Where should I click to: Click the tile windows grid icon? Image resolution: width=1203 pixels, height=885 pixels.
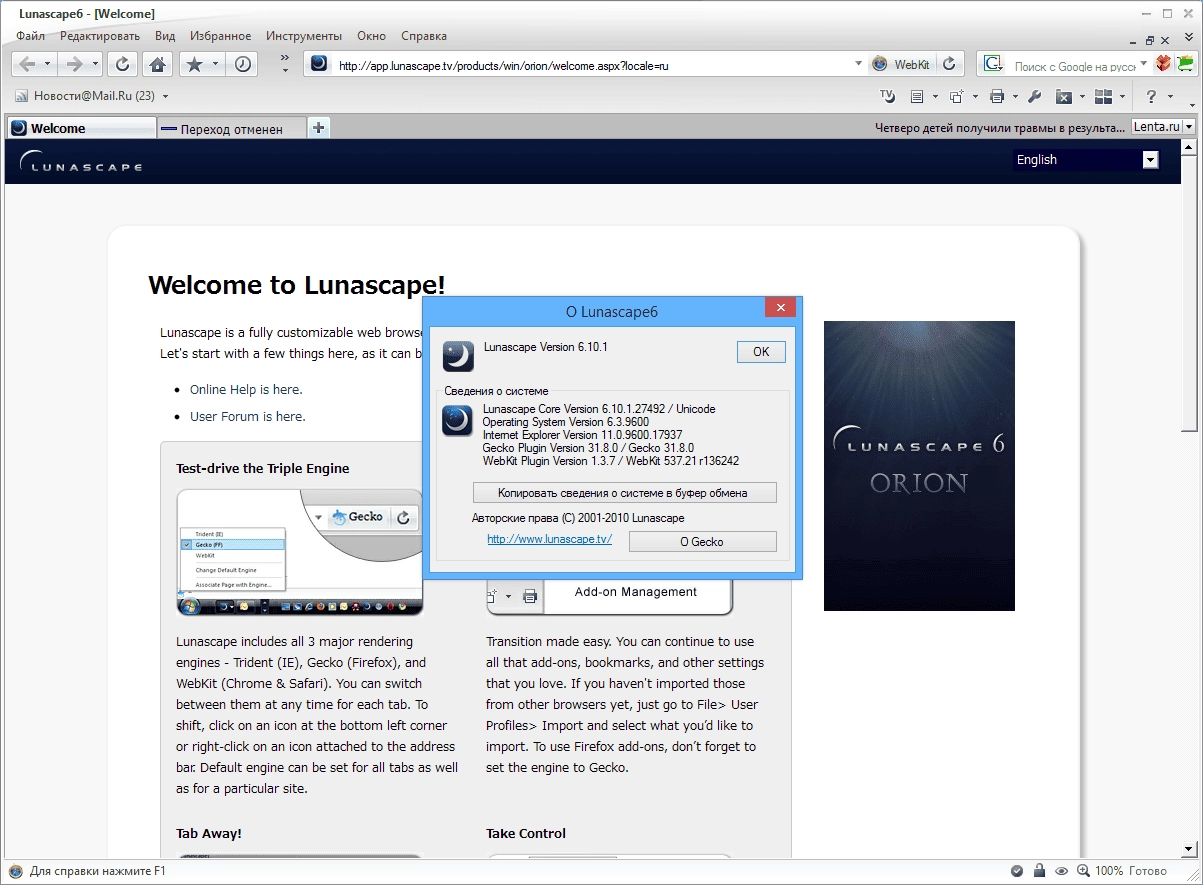1104,97
